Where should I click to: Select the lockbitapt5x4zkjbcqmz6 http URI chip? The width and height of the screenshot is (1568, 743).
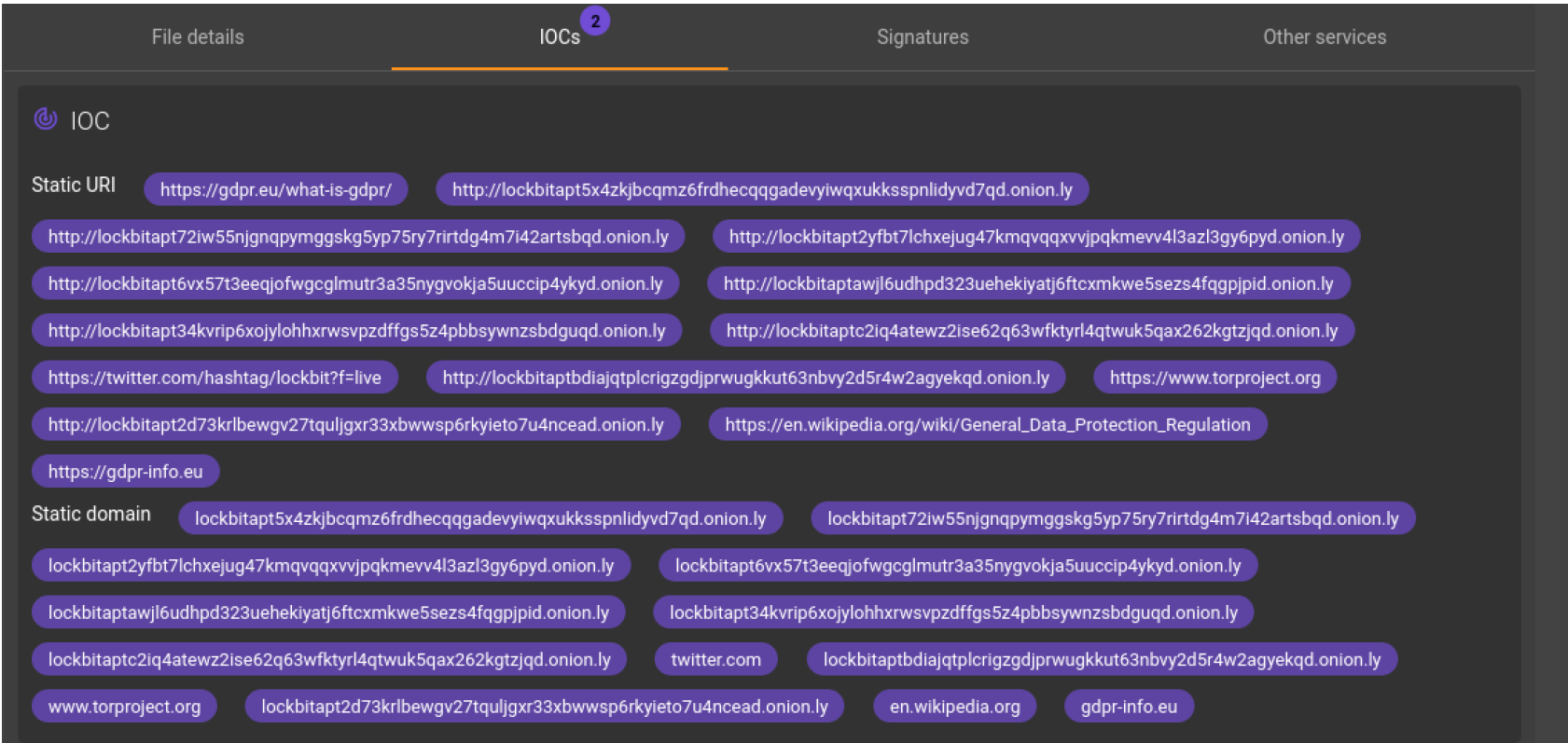(762, 190)
